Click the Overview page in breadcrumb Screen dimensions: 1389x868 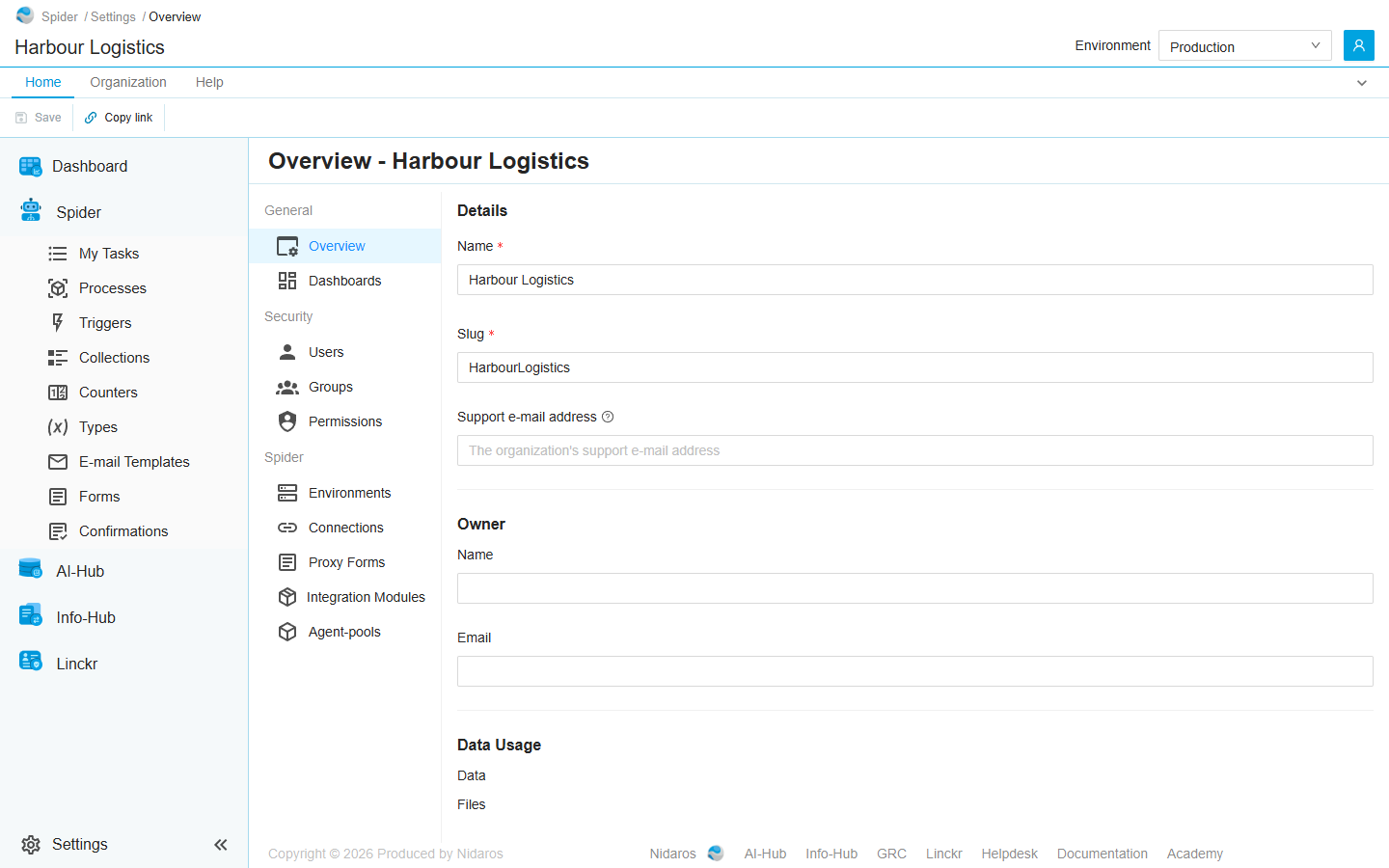click(175, 17)
